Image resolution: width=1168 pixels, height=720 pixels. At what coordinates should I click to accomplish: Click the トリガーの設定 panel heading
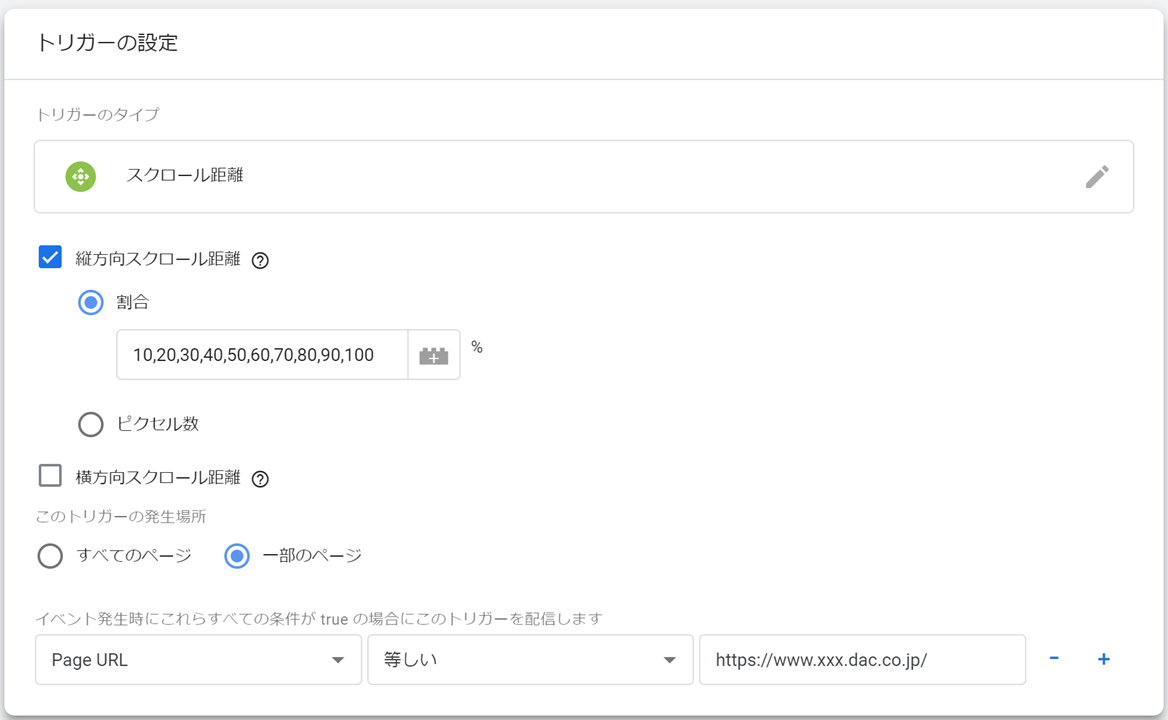coord(107,43)
